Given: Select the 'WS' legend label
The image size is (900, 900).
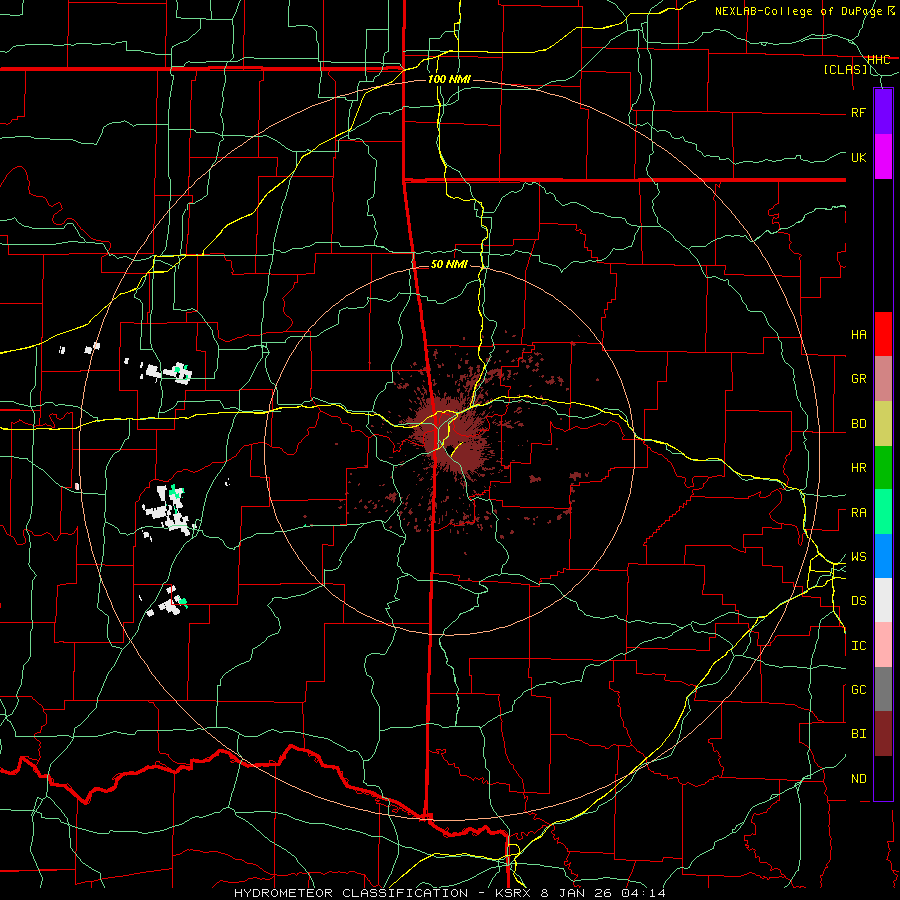Looking at the screenshot, I should [x=858, y=557].
